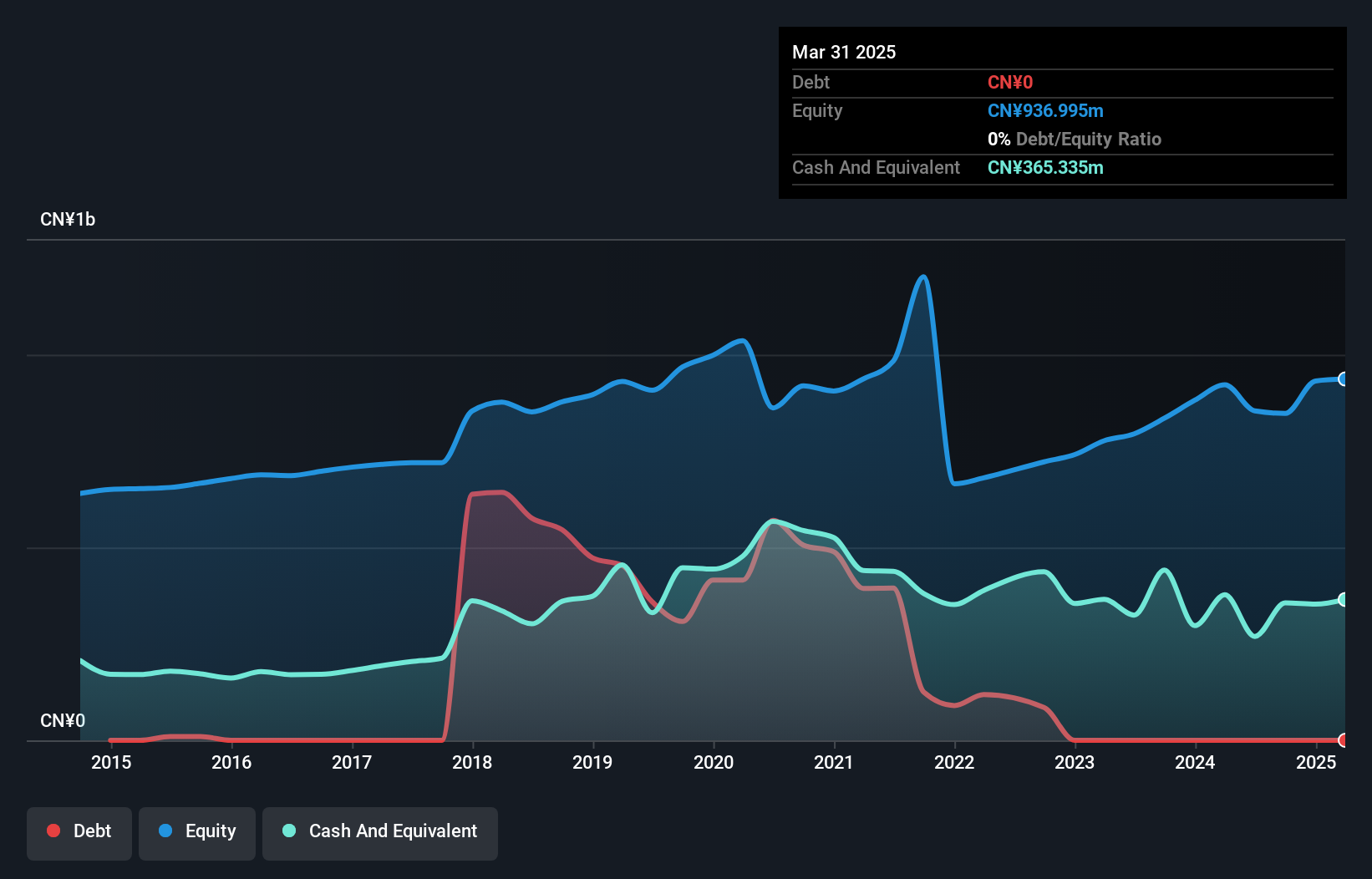
Task: Click the Debt/Equity Ratio text in tooltip
Action: click(1089, 139)
